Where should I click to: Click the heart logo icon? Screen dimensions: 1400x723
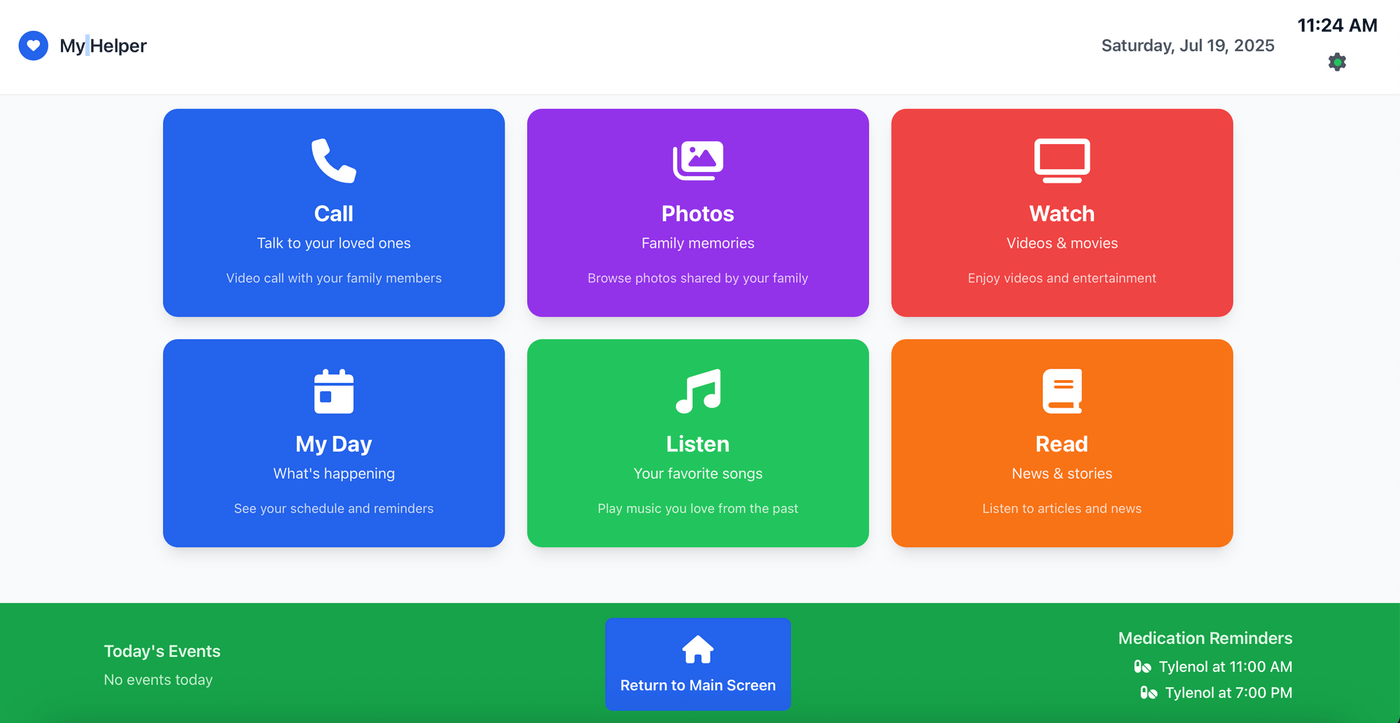(33, 46)
